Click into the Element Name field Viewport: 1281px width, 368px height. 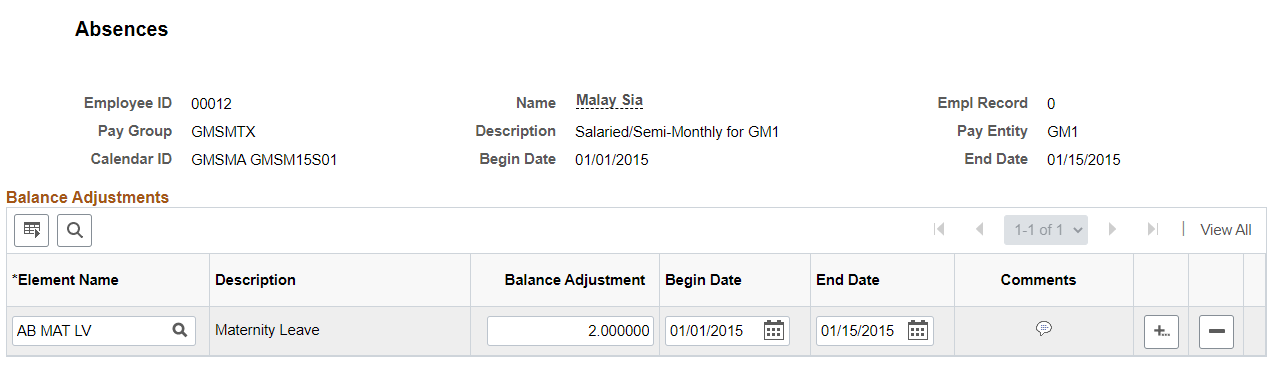coord(92,331)
